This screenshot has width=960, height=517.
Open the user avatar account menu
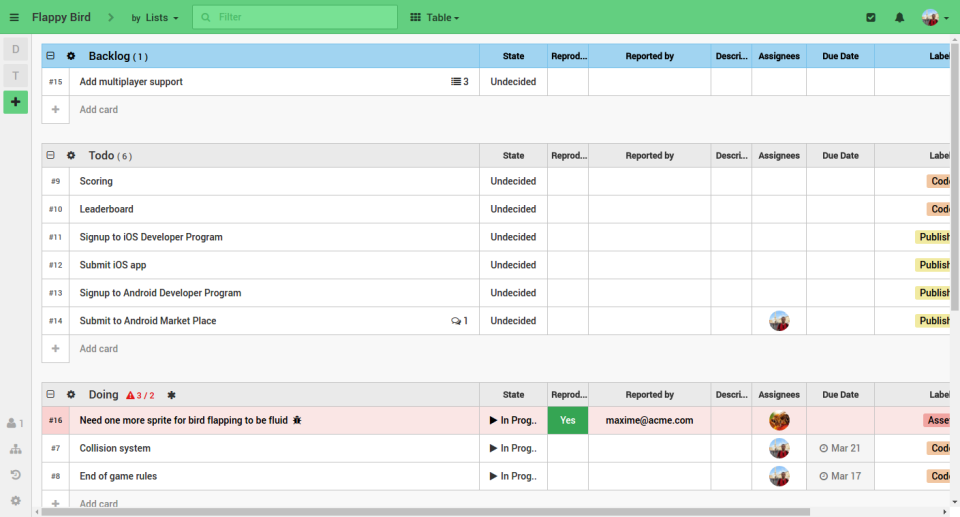tap(935, 18)
